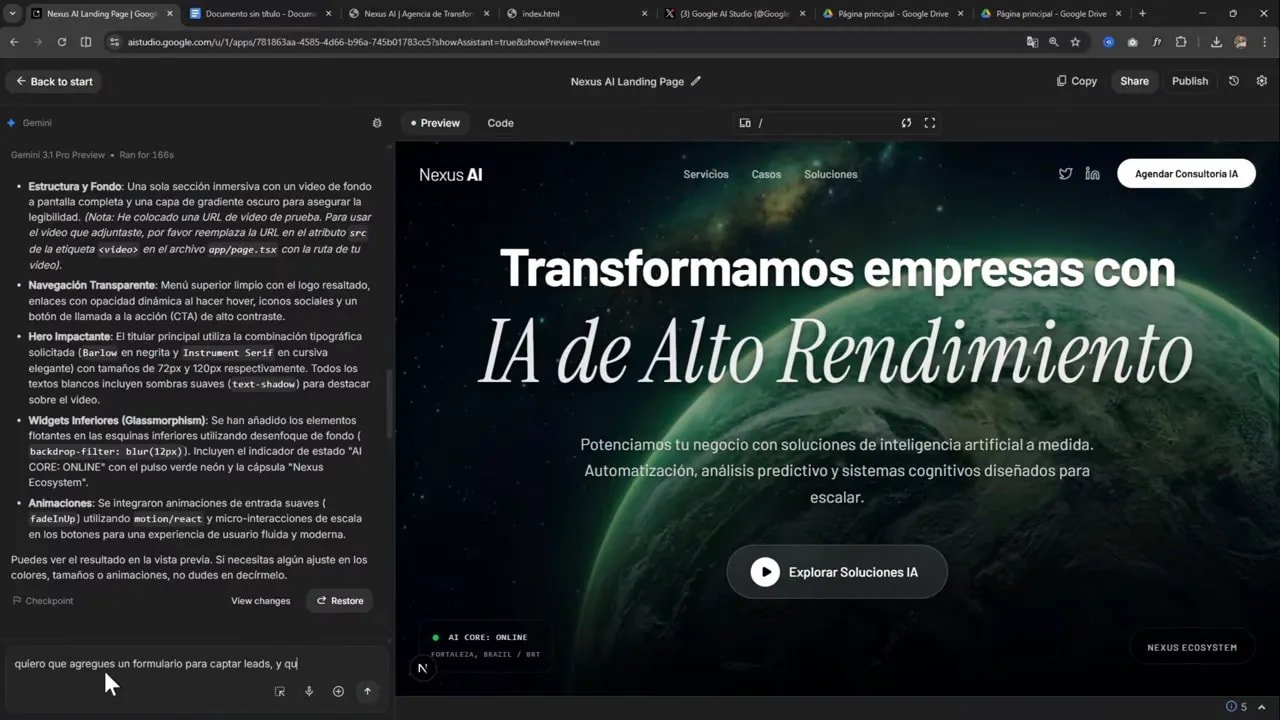
Task: Click the chat panel scrollbar
Action: tap(390, 405)
